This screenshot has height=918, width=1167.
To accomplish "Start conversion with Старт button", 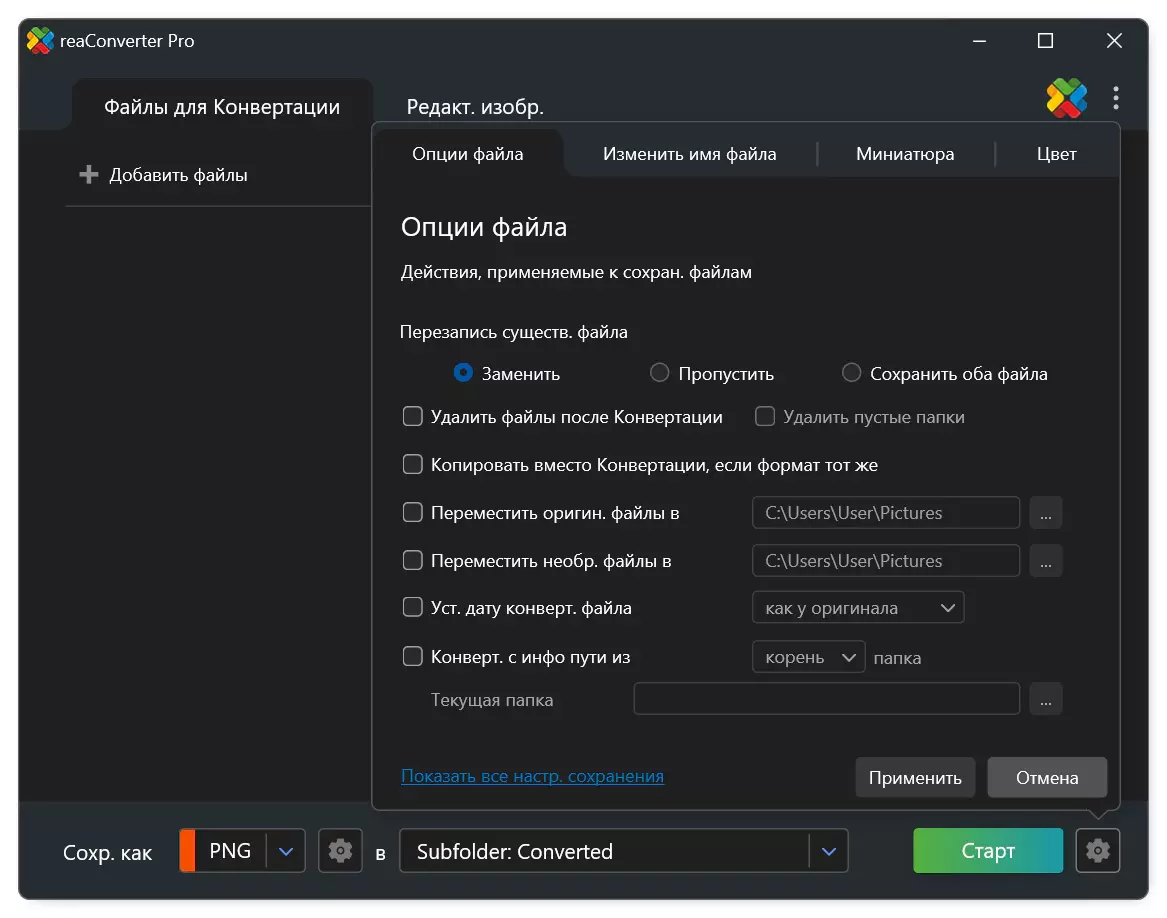I will pyautogui.click(x=988, y=850).
